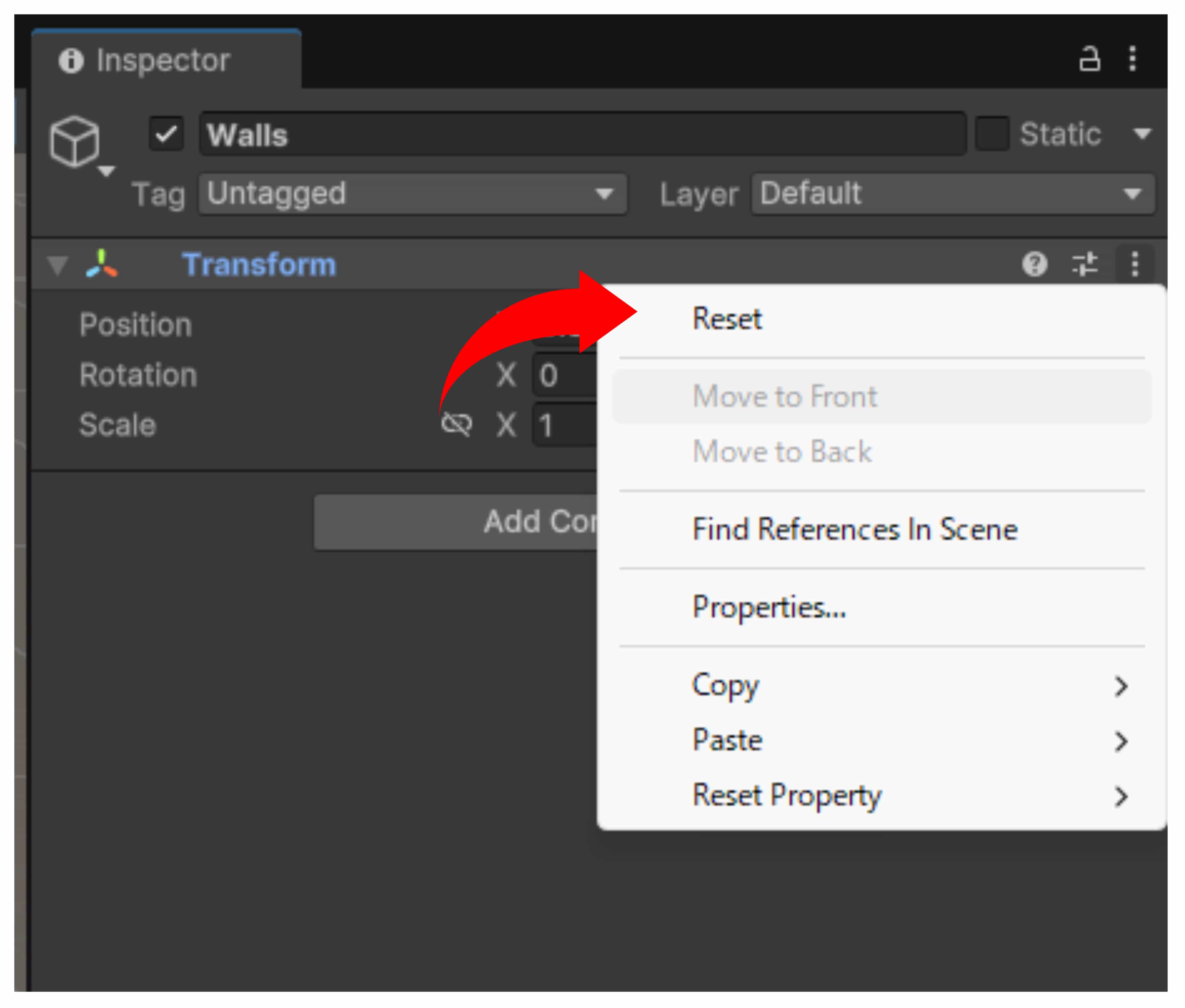Viewport: 1185px width, 1008px height.
Task: Click the GameObject cube icon picker
Action: coord(75,141)
